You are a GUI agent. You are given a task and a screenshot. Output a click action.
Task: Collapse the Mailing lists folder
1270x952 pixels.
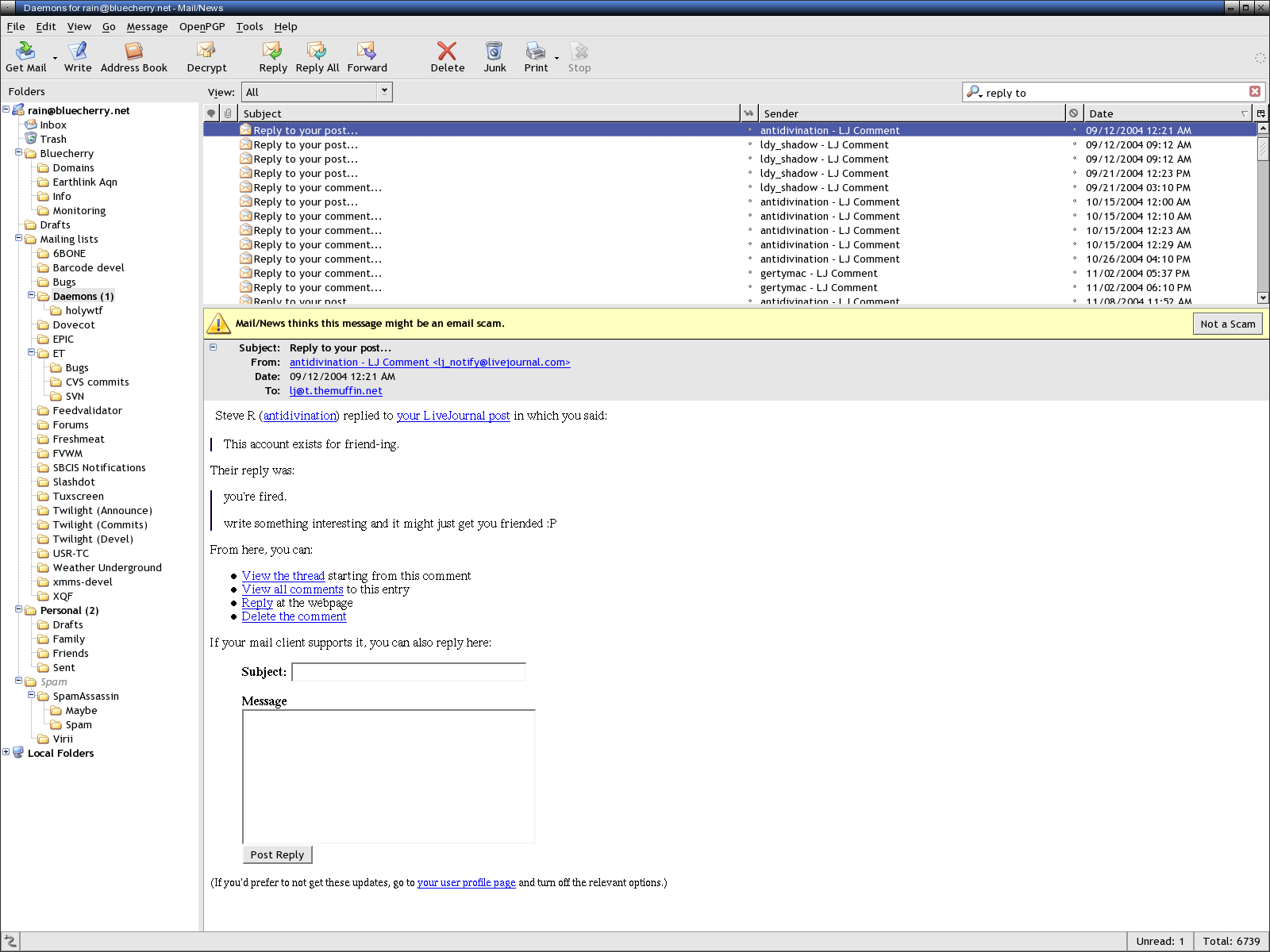pyautogui.click(x=19, y=238)
